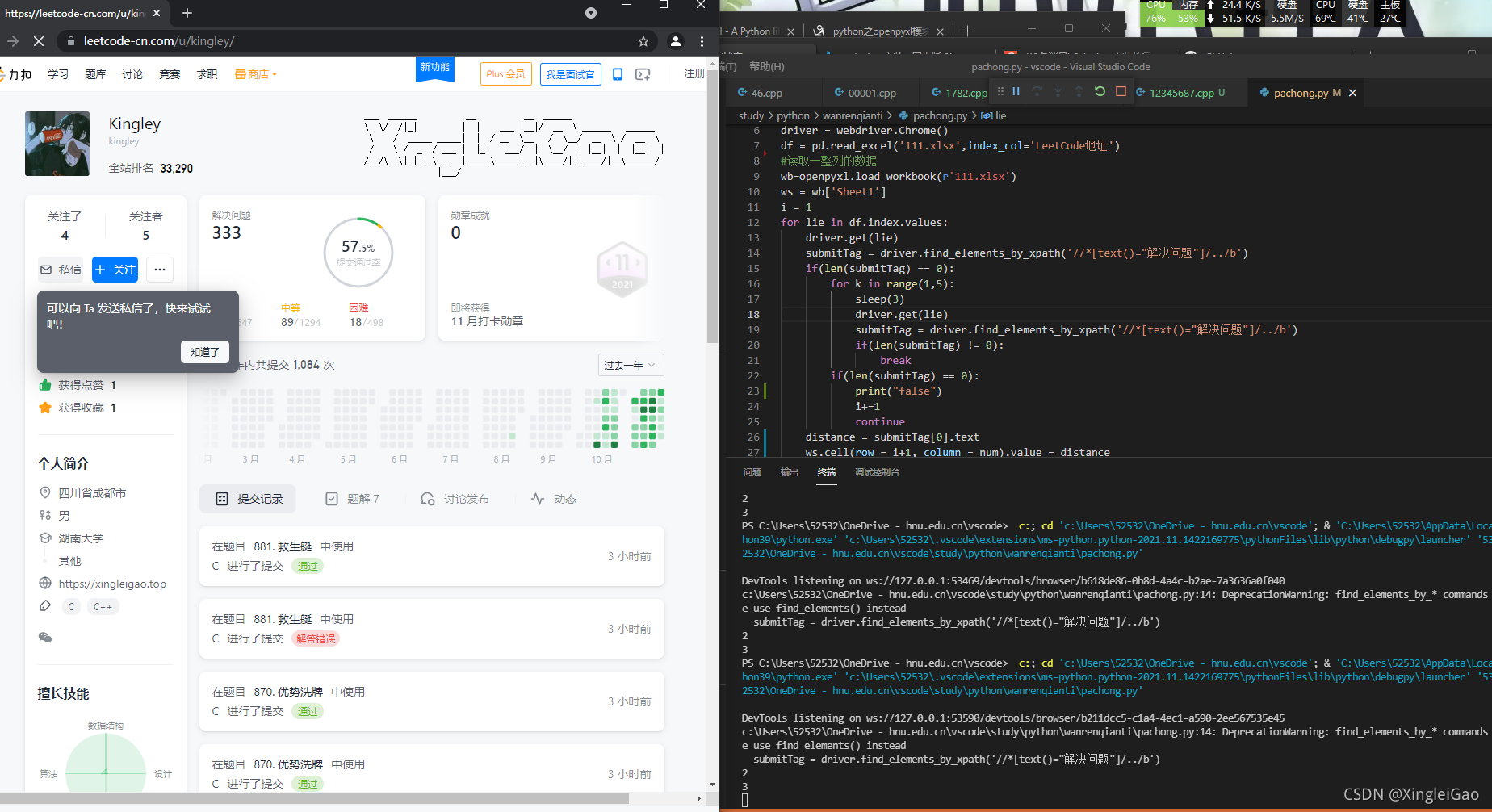Open the 1782.cpp editor tab

tap(959, 93)
